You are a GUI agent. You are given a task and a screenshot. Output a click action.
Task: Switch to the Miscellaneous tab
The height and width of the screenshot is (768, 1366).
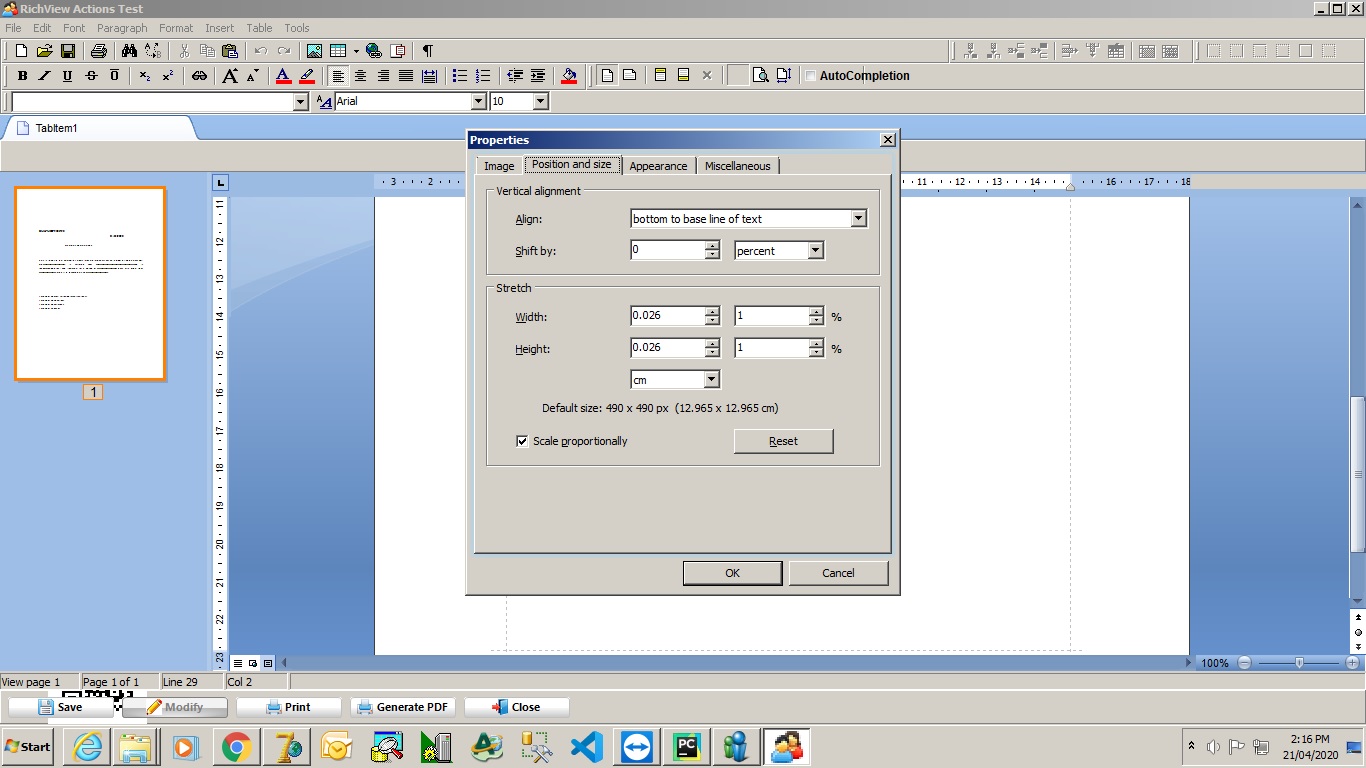[738, 166]
